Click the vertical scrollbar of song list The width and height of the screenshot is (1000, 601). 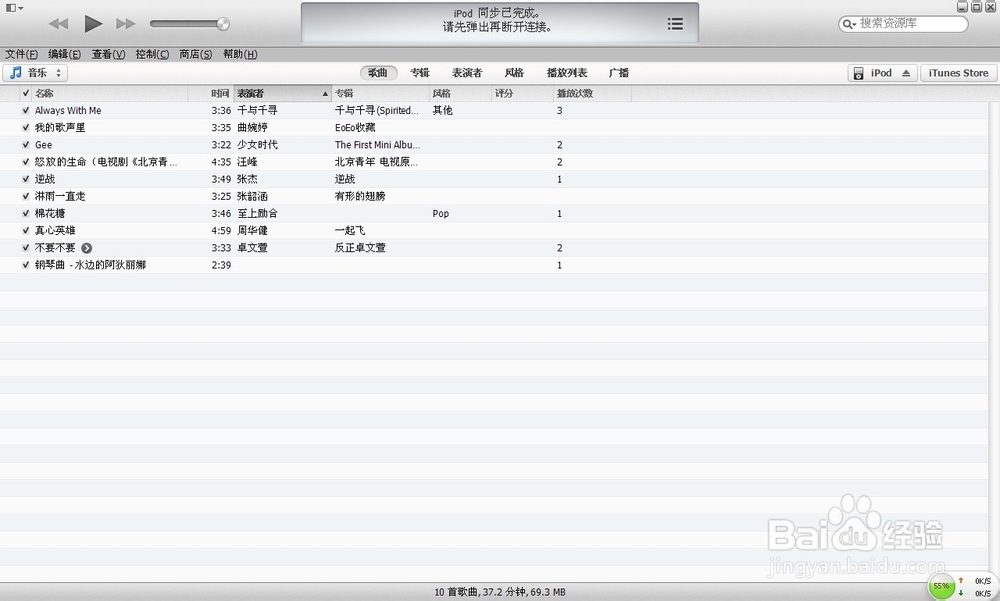[x=994, y=341]
